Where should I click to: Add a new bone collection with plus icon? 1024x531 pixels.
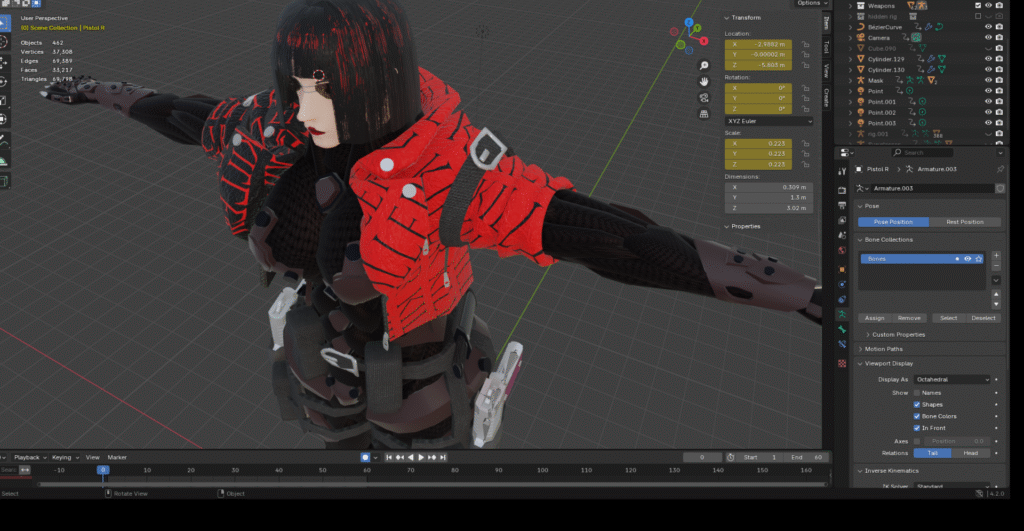(996, 256)
